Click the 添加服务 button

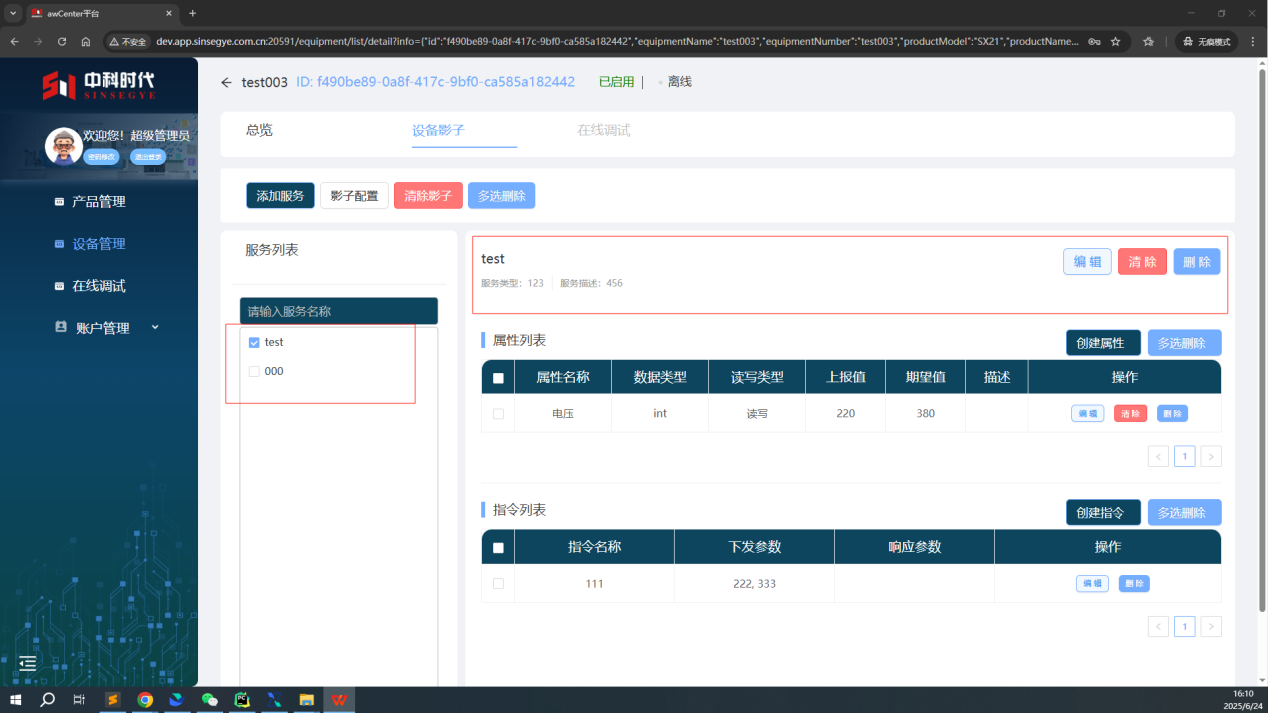(x=280, y=196)
